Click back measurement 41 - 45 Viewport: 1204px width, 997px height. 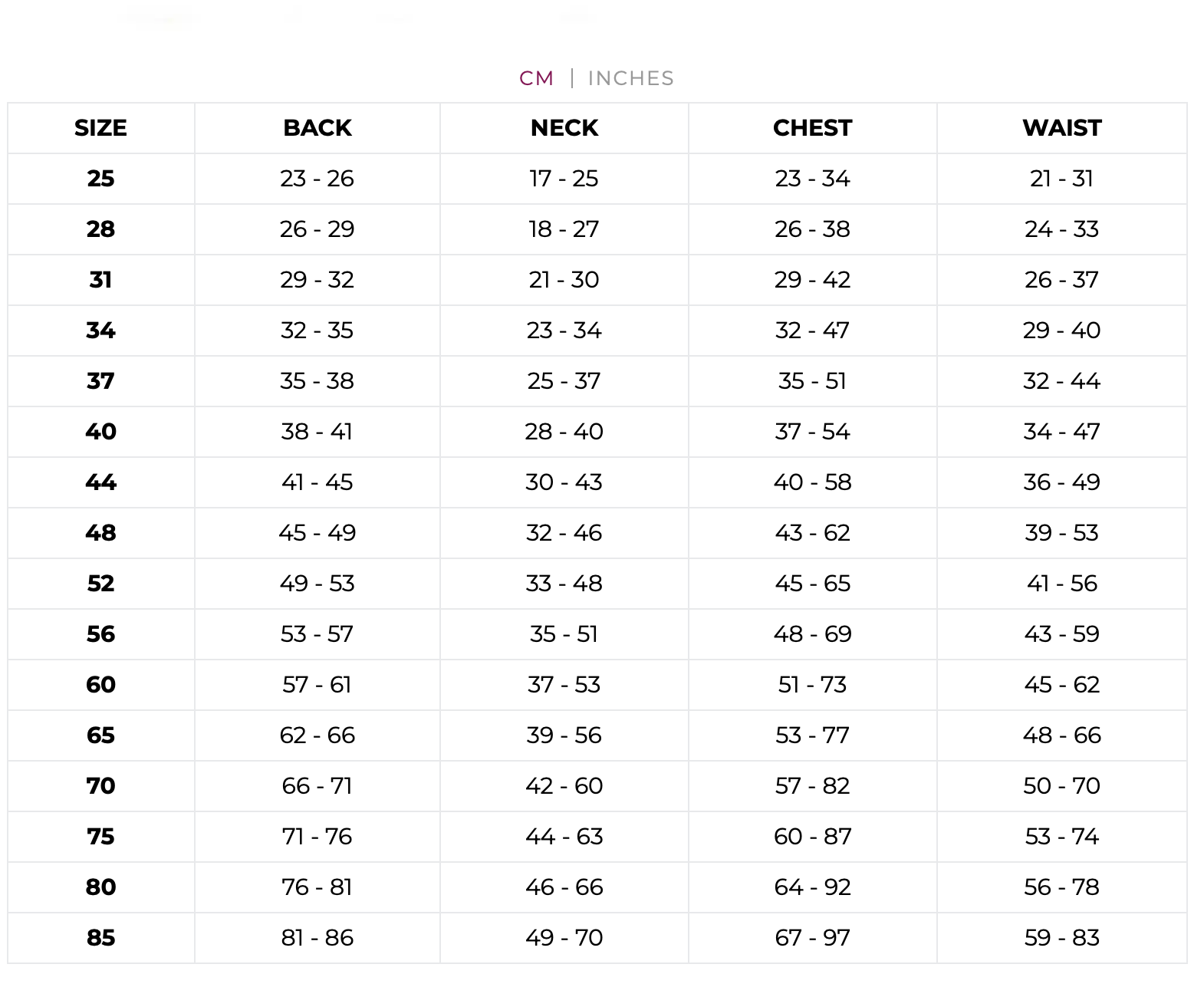(317, 482)
